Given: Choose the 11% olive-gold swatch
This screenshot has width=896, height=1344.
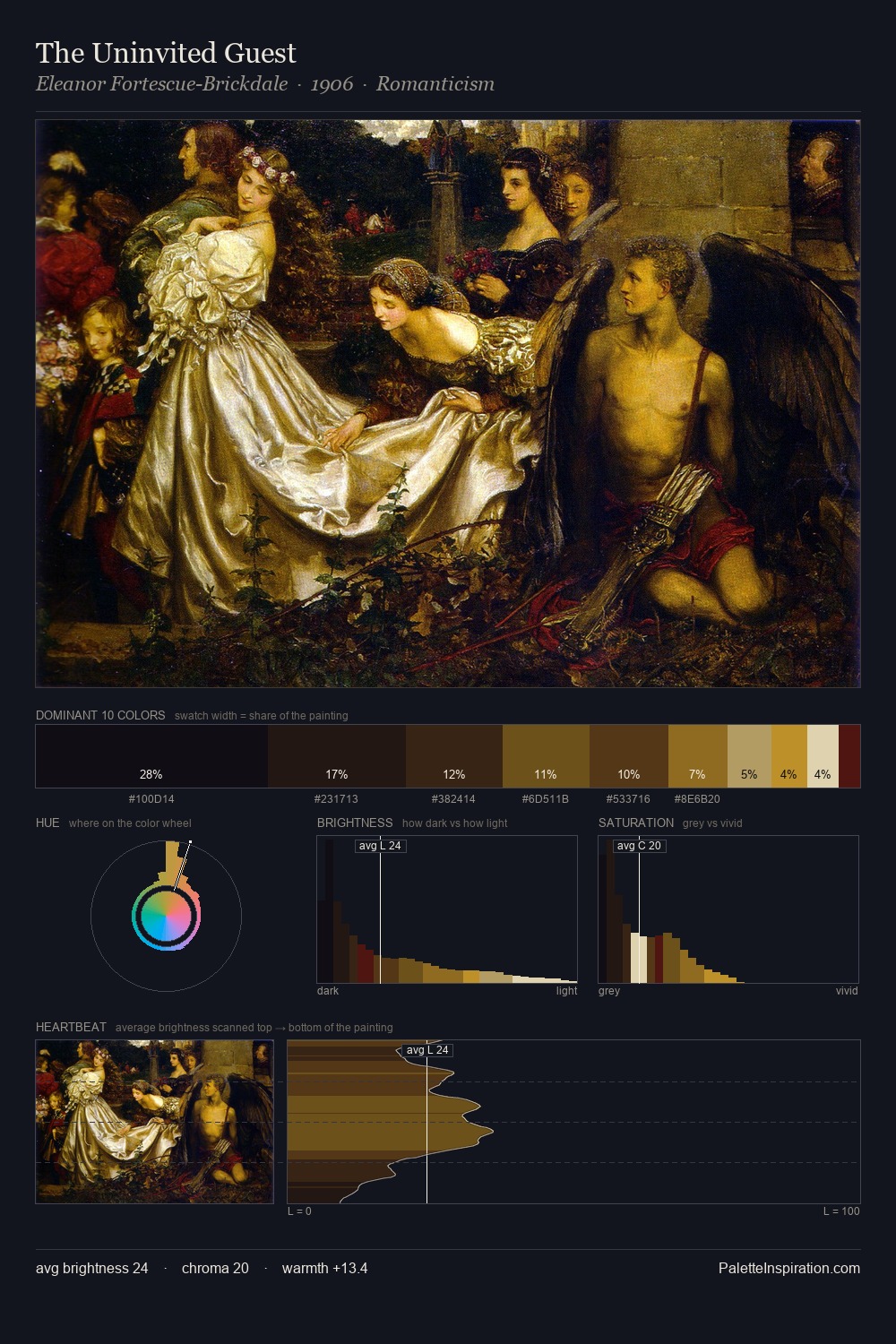Looking at the screenshot, I should coord(546,756).
